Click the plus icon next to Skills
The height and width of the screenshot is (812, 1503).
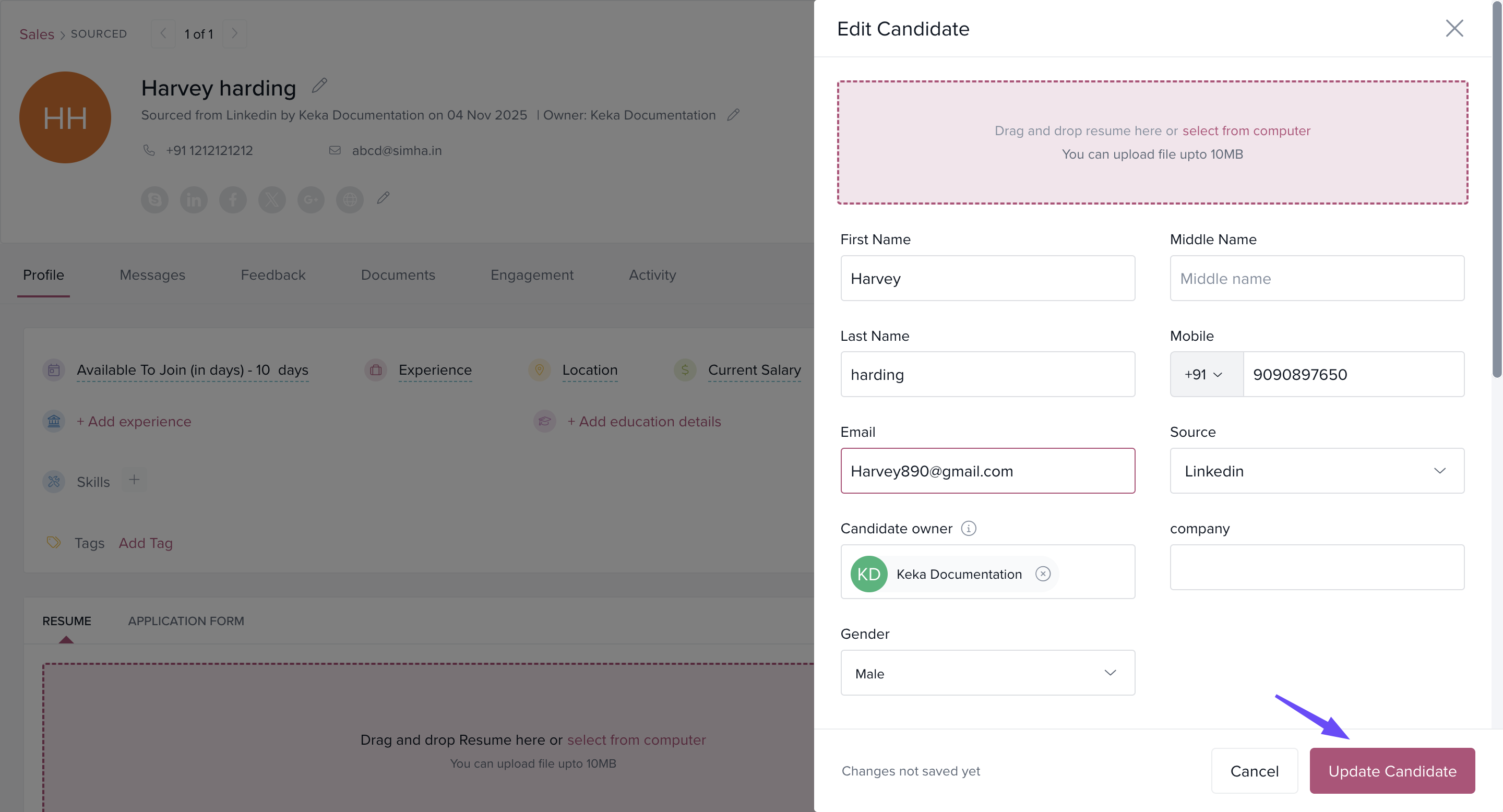(x=134, y=480)
